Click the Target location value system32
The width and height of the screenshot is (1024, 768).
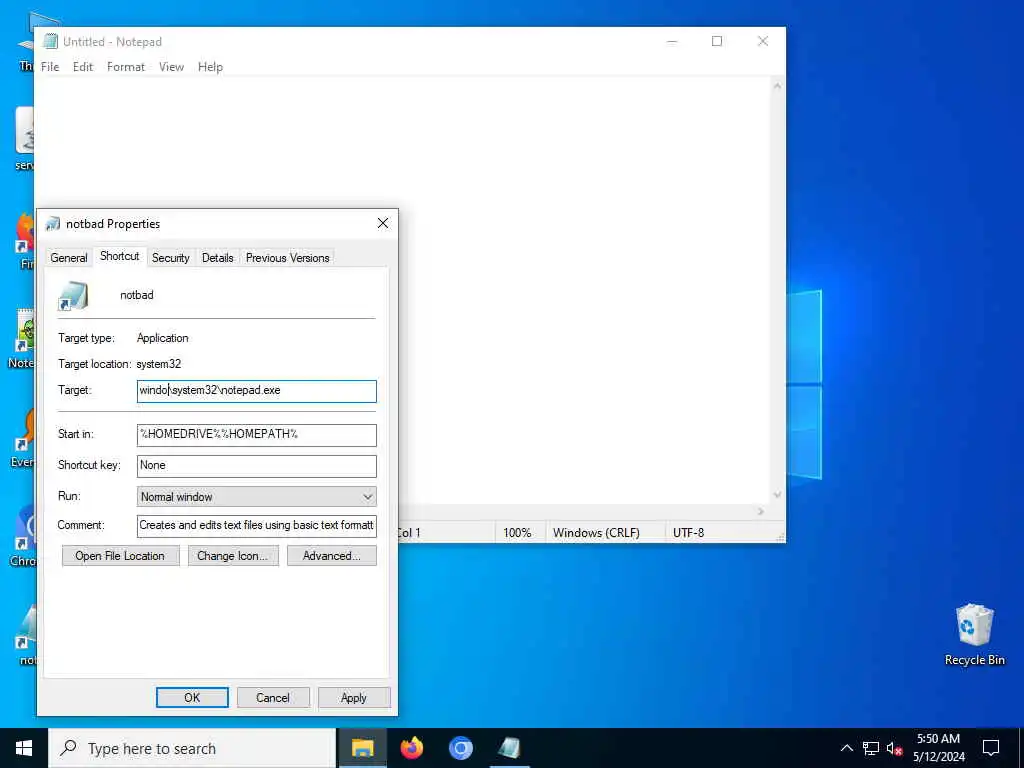(159, 364)
